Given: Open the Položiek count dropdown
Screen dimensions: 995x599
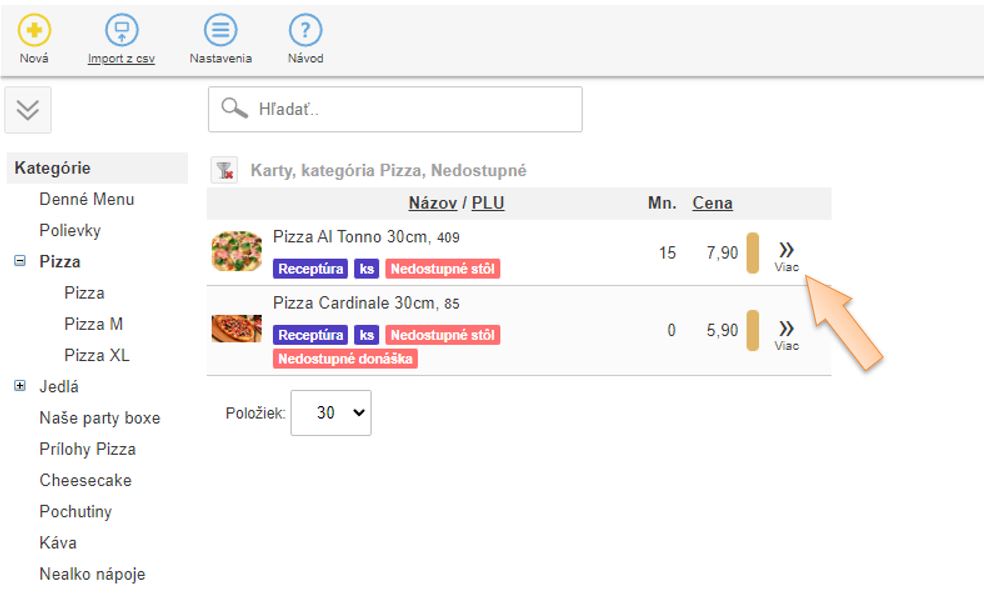Looking at the screenshot, I should (330, 412).
